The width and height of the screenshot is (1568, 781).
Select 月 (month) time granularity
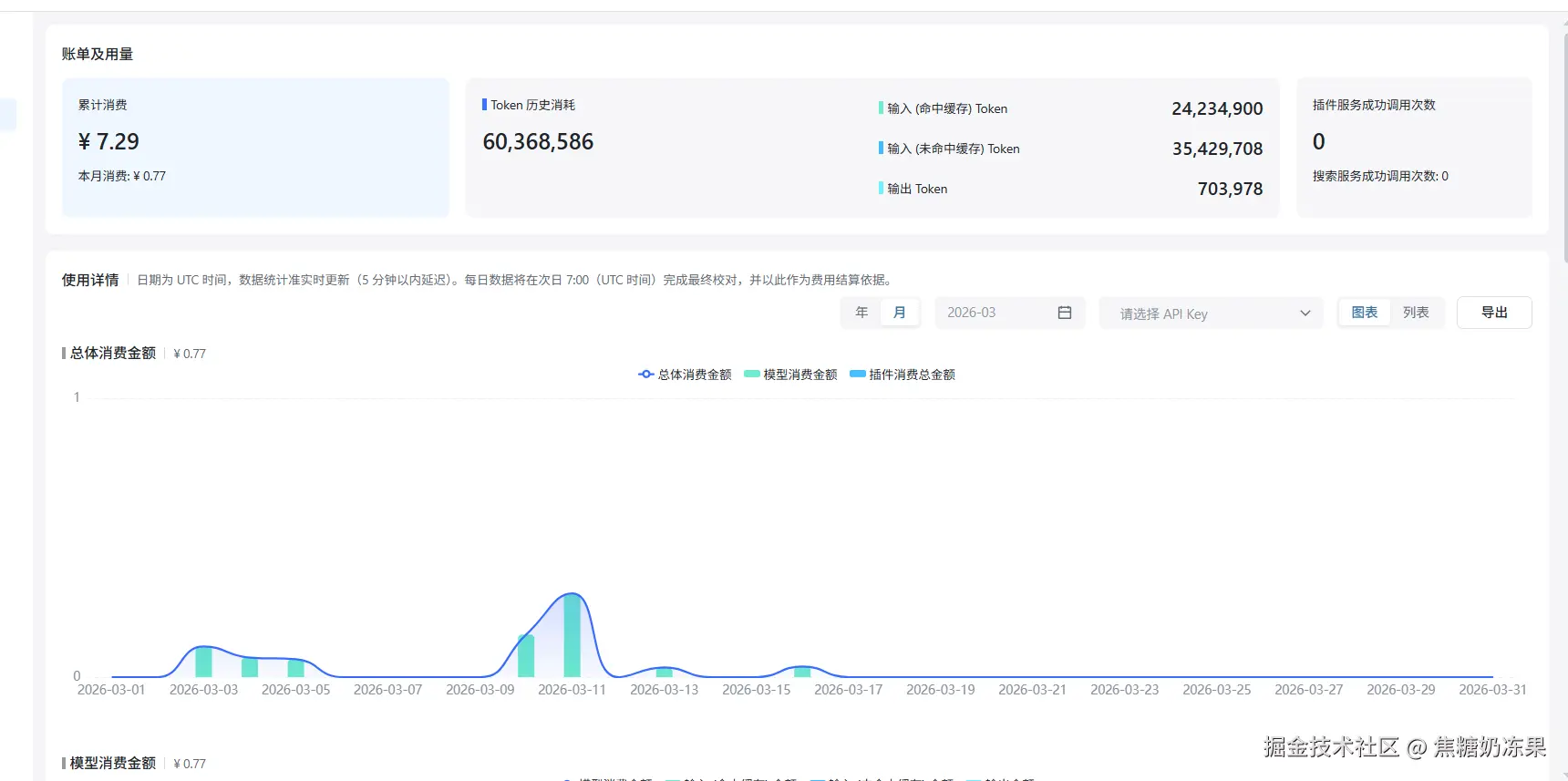900,313
